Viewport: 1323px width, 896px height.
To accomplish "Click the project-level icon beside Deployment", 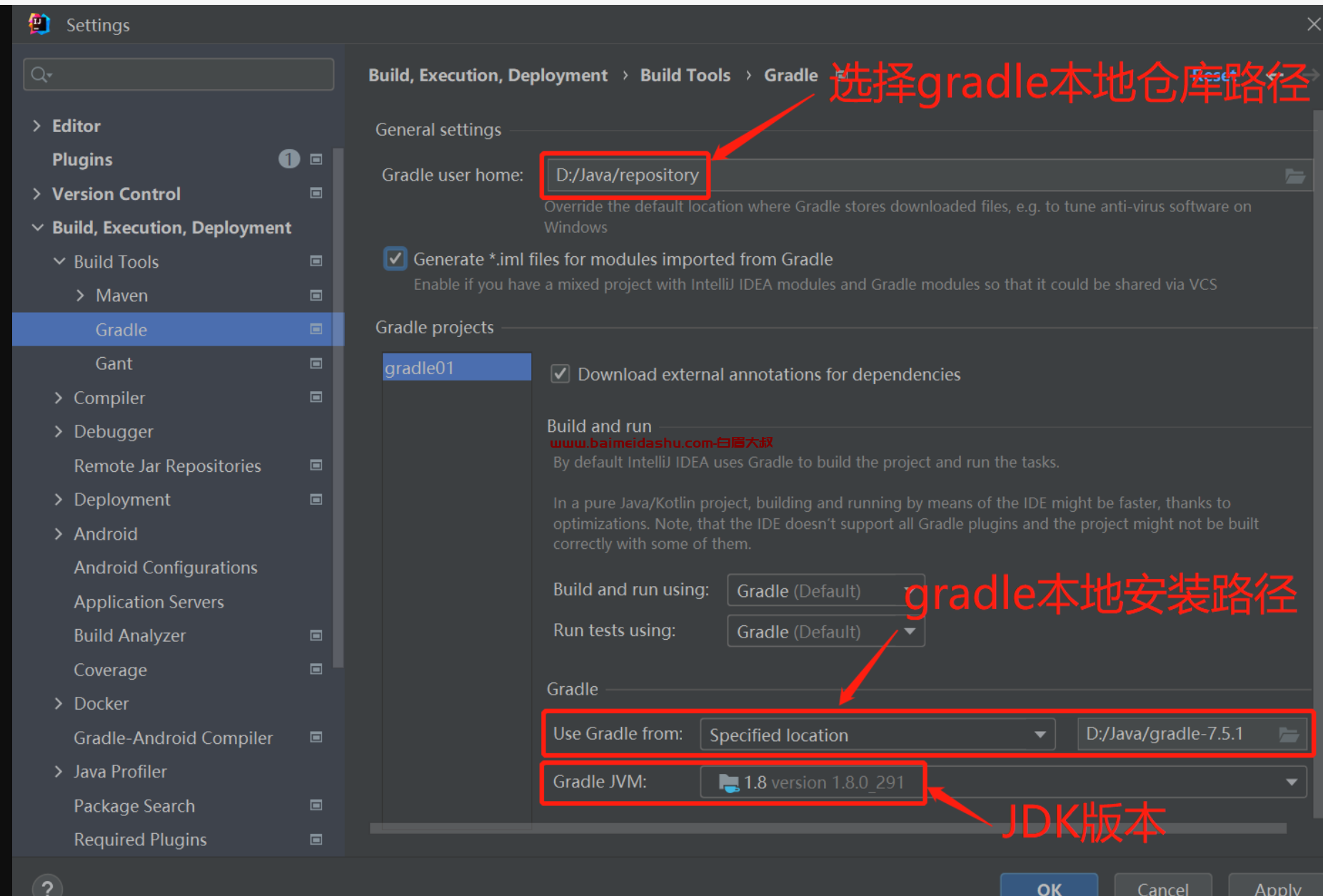I will 316,499.
